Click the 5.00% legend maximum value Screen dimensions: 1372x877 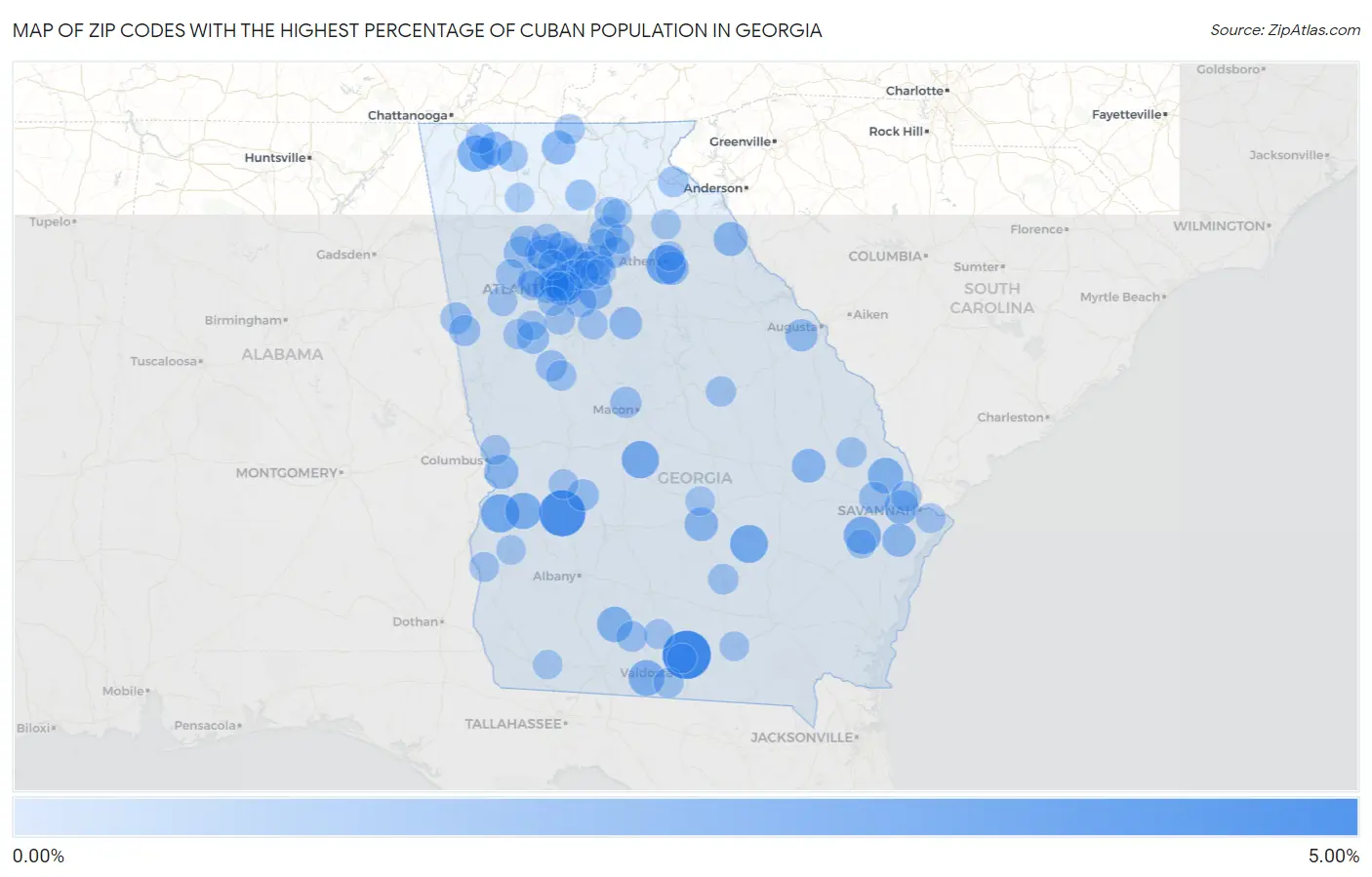click(1333, 856)
